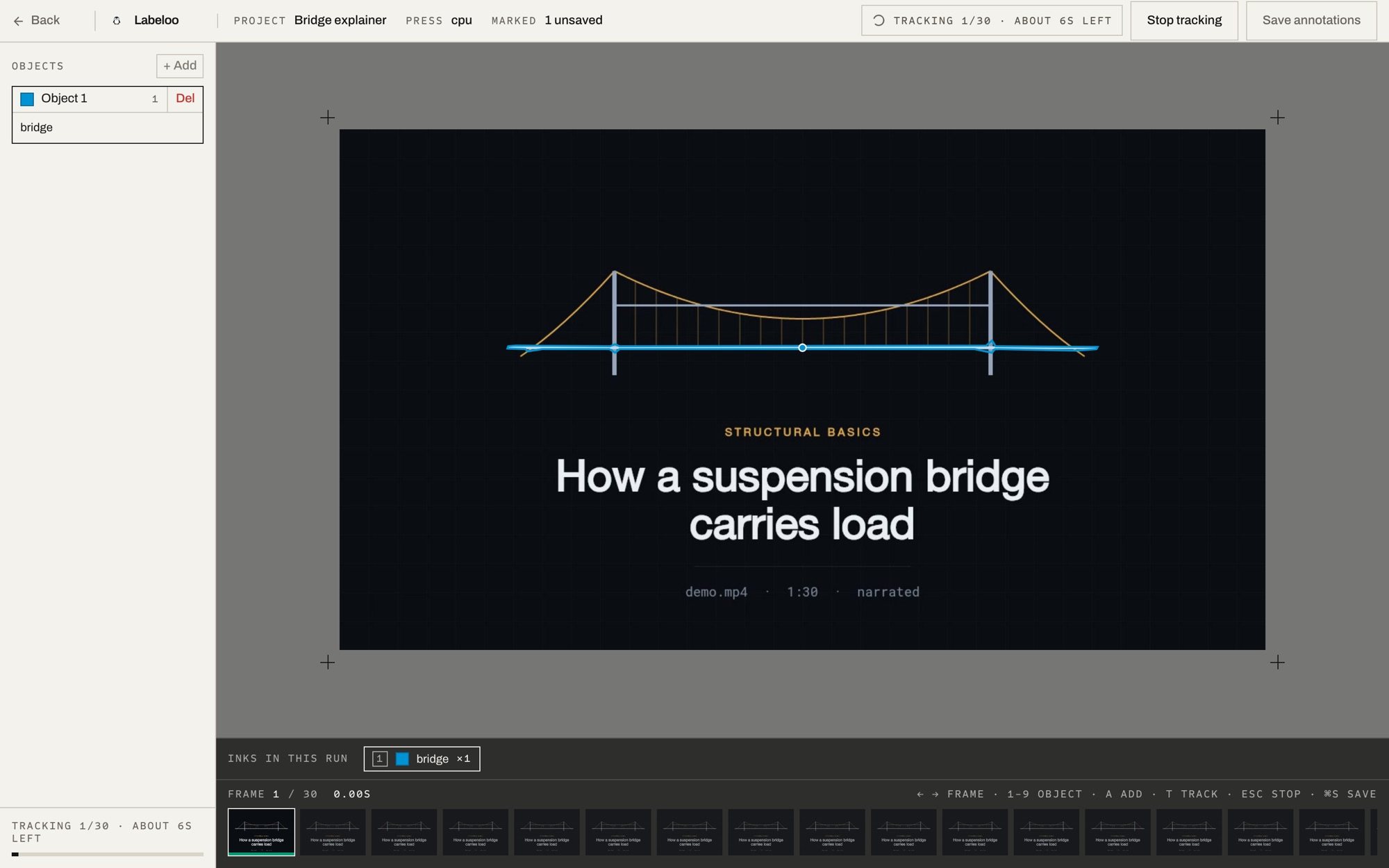Click the ⌘S SAVE shortcut hint
Image resolution: width=1389 pixels, height=868 pixels.
pos(1350,794)
